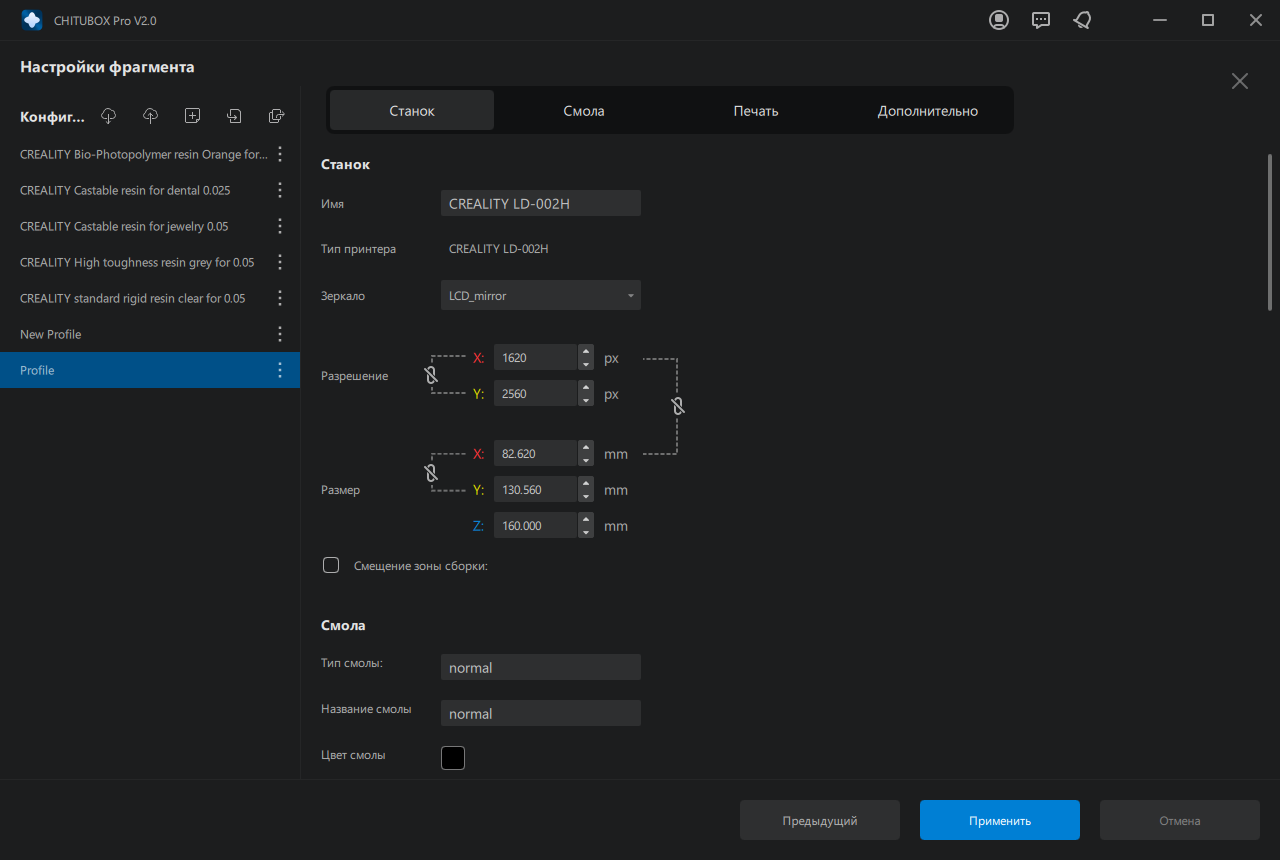Open options for standard rigid resin clear

[x=280, y=298]
